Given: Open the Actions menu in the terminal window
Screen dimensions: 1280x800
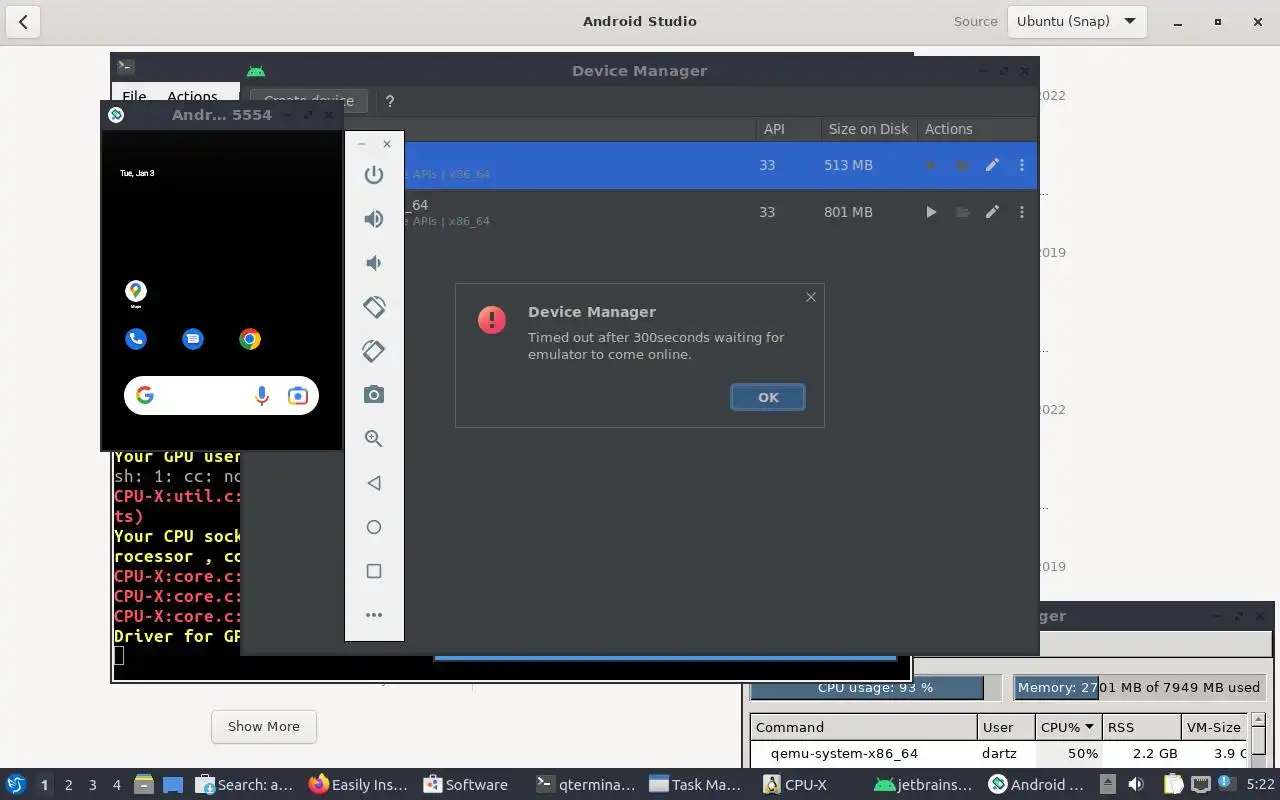Looking at the screenshot, I should pos(192,97).
